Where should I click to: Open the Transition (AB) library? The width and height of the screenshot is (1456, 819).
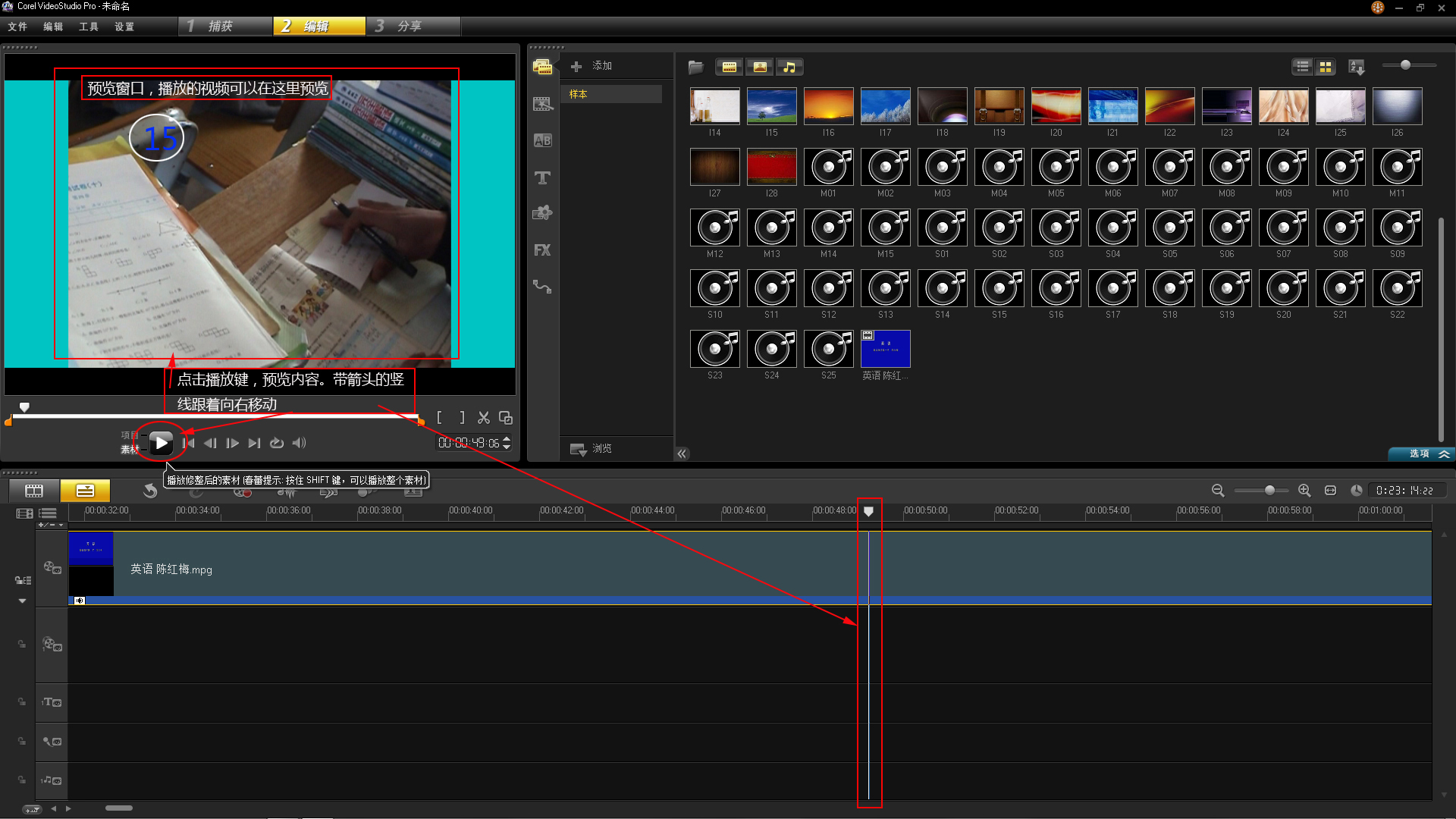point(542,140)
